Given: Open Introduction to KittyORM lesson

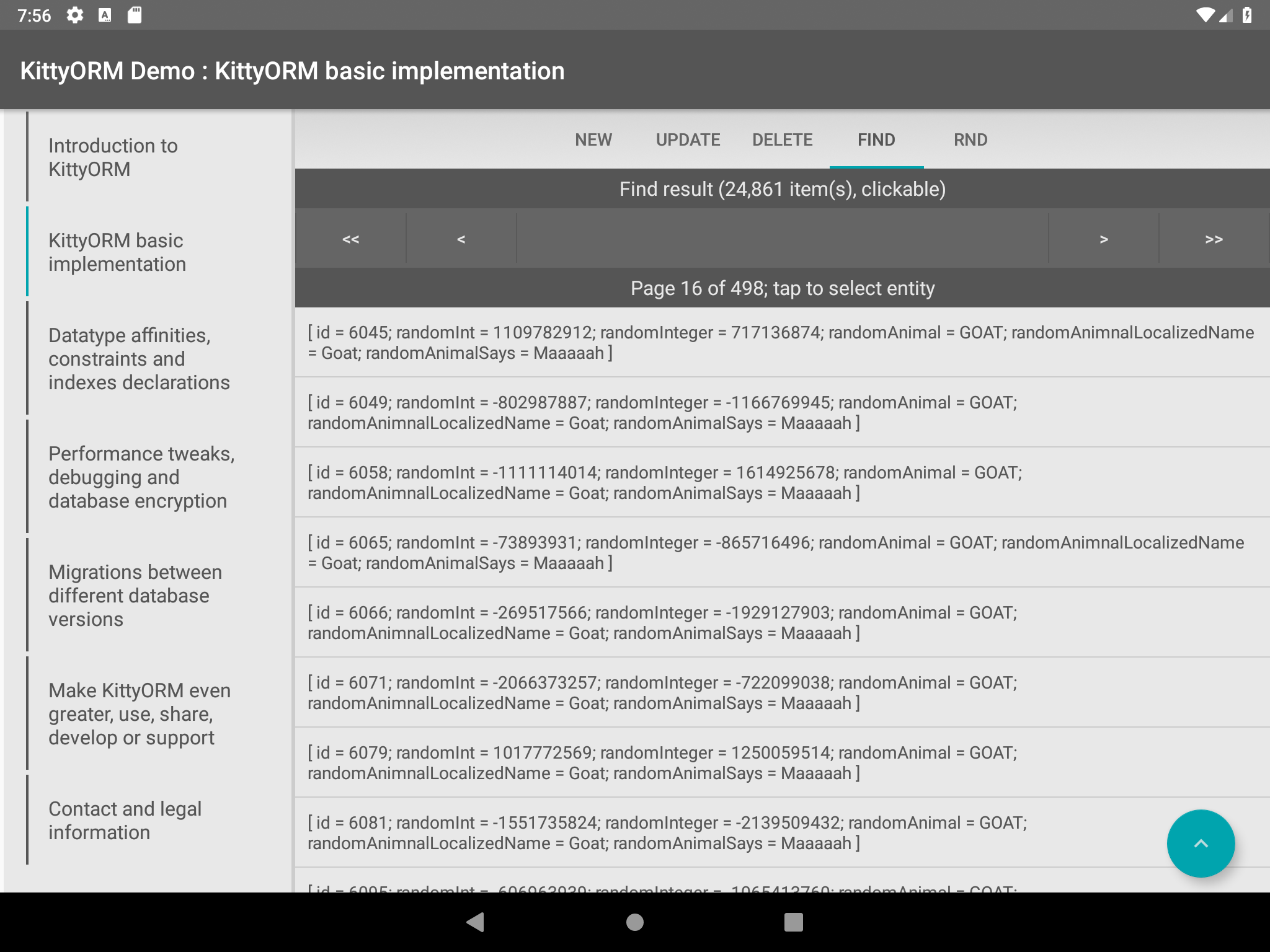Looking at the screenshot, I should 159,157.
